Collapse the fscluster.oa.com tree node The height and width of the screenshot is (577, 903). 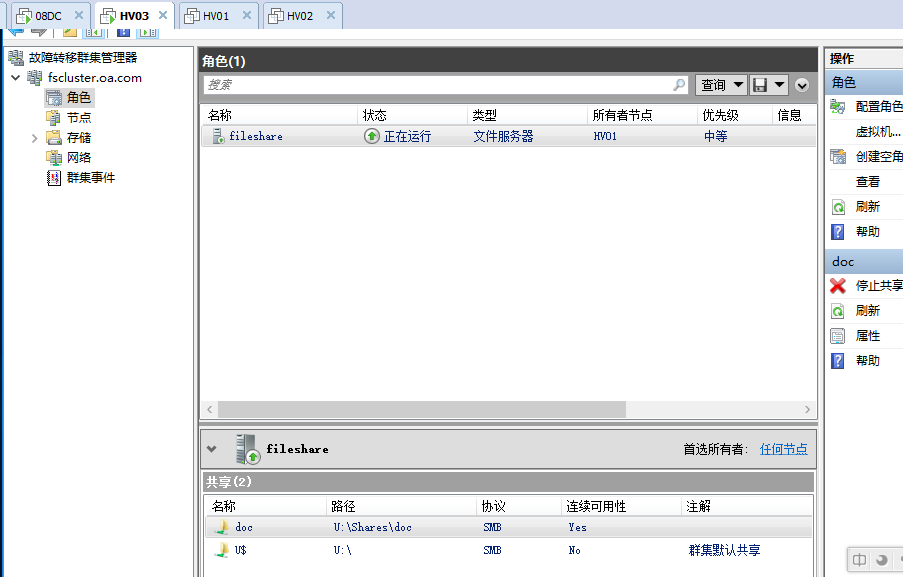(x=16, y=78)
